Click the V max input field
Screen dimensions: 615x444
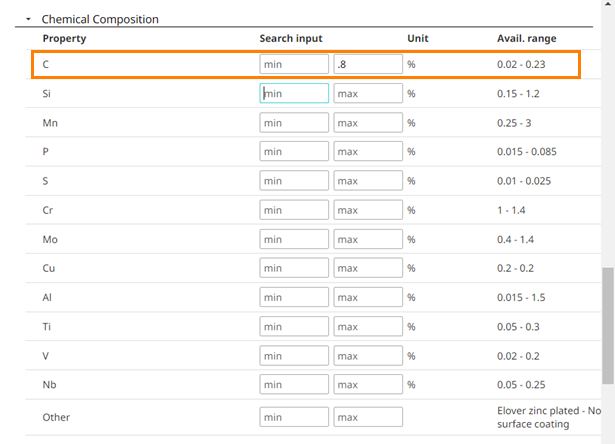[368, 356]
